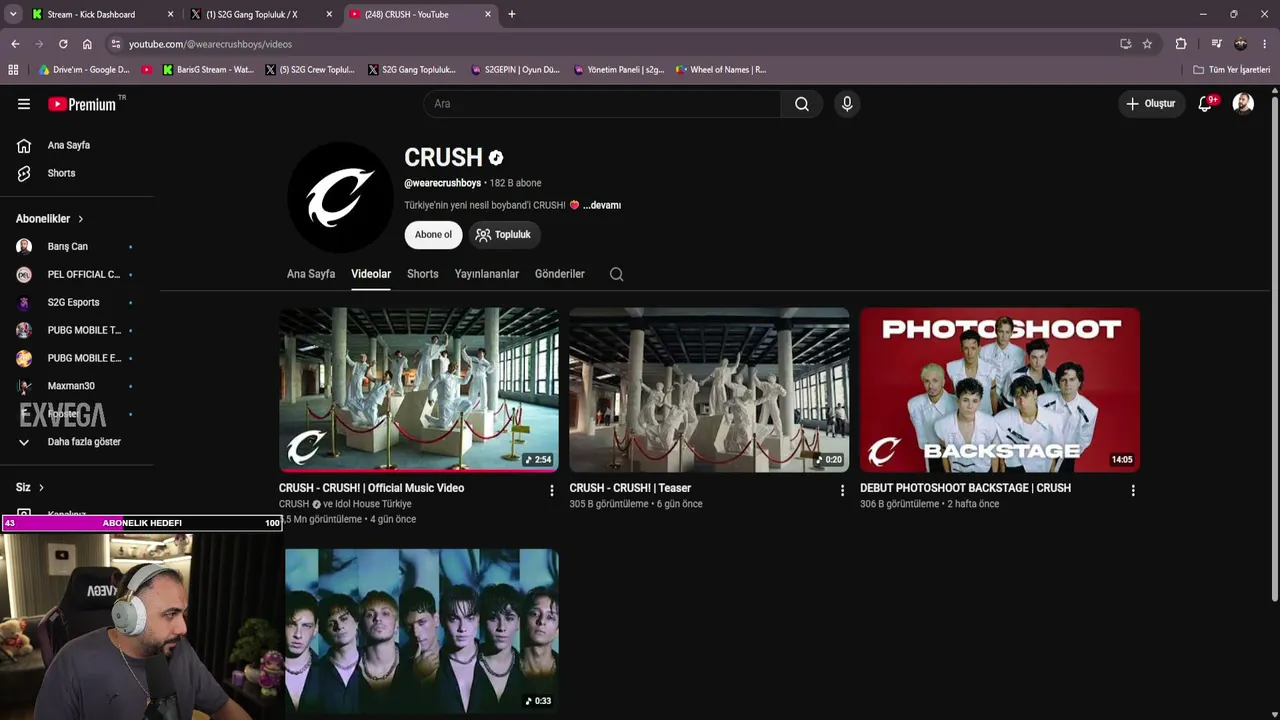Open the Topluluk button
The width and height of the screenshot is (1280, 720).
click(x=504, y=235)
